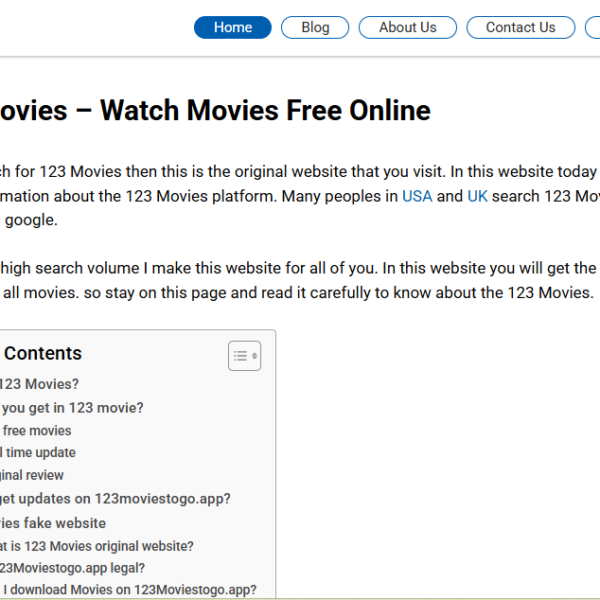Jump to the 'inal review' contents entry

click(x=31, y=475)
